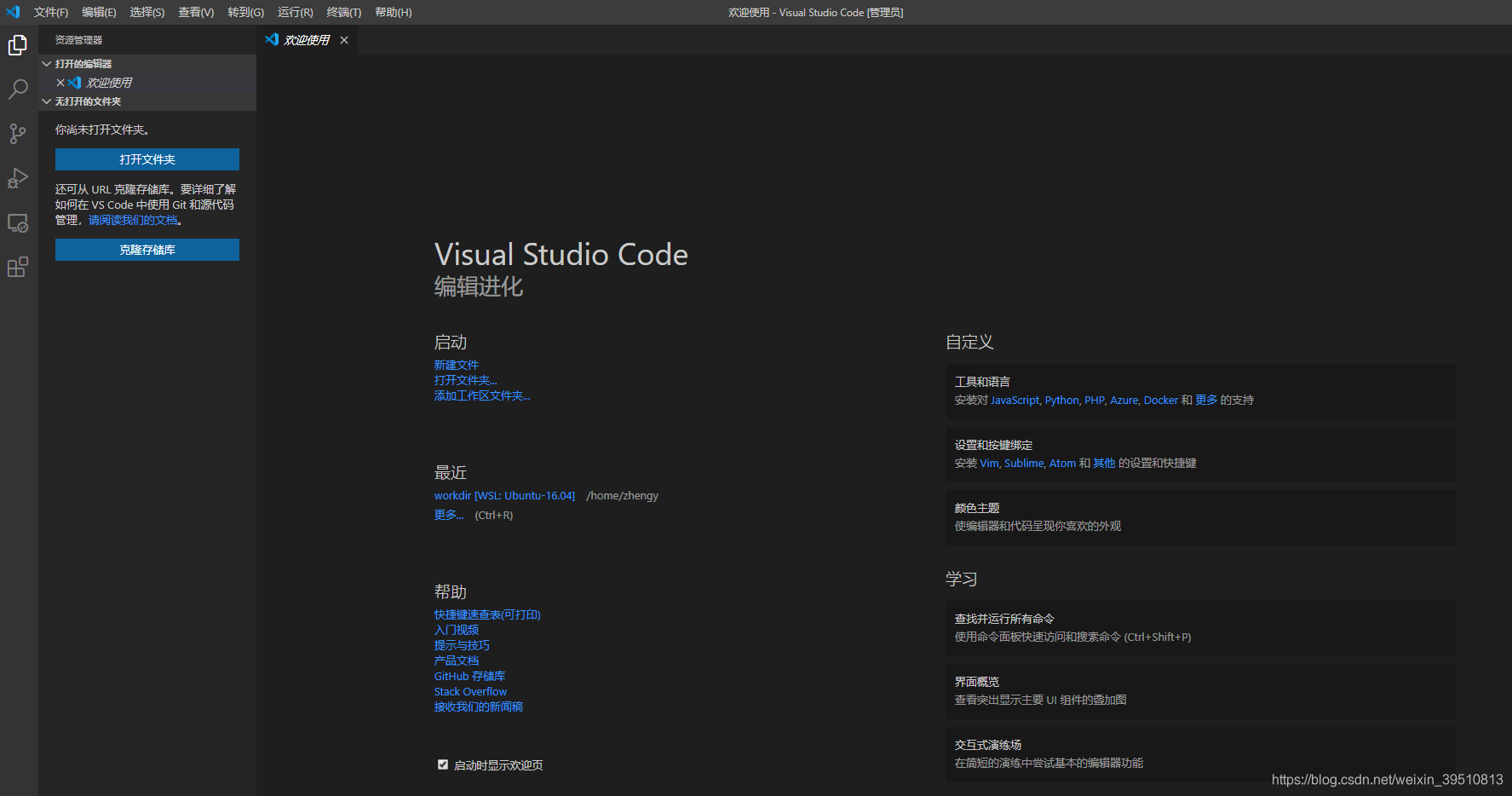The width and height of the screenshot is (1512, 796).
Task: Open the Extensions icon
Action: pyautogui.click(x=18, y=267)
